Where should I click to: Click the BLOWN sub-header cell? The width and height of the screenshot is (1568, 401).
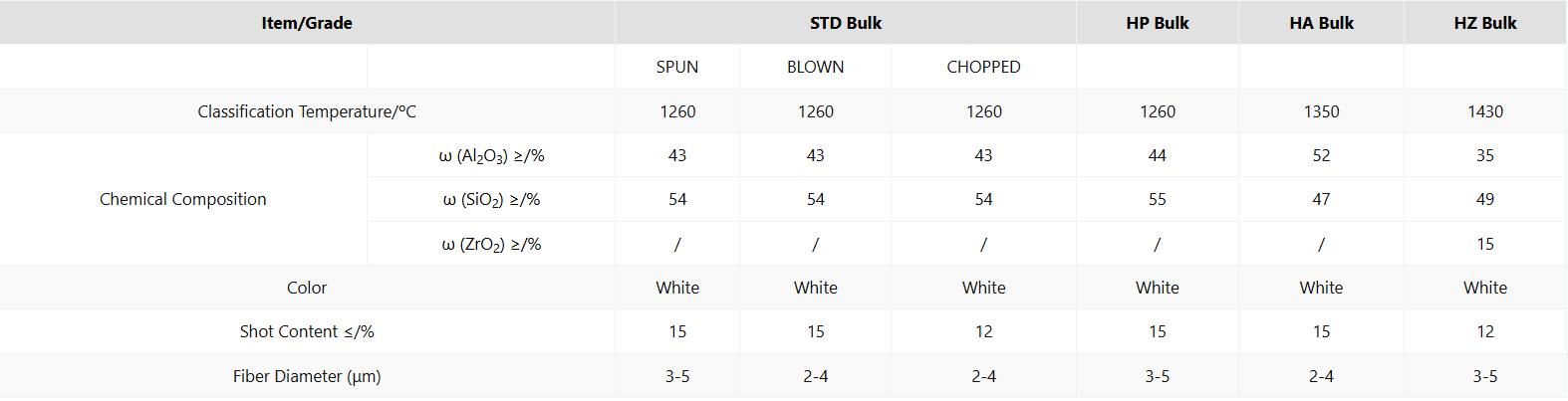coord(815,67)
